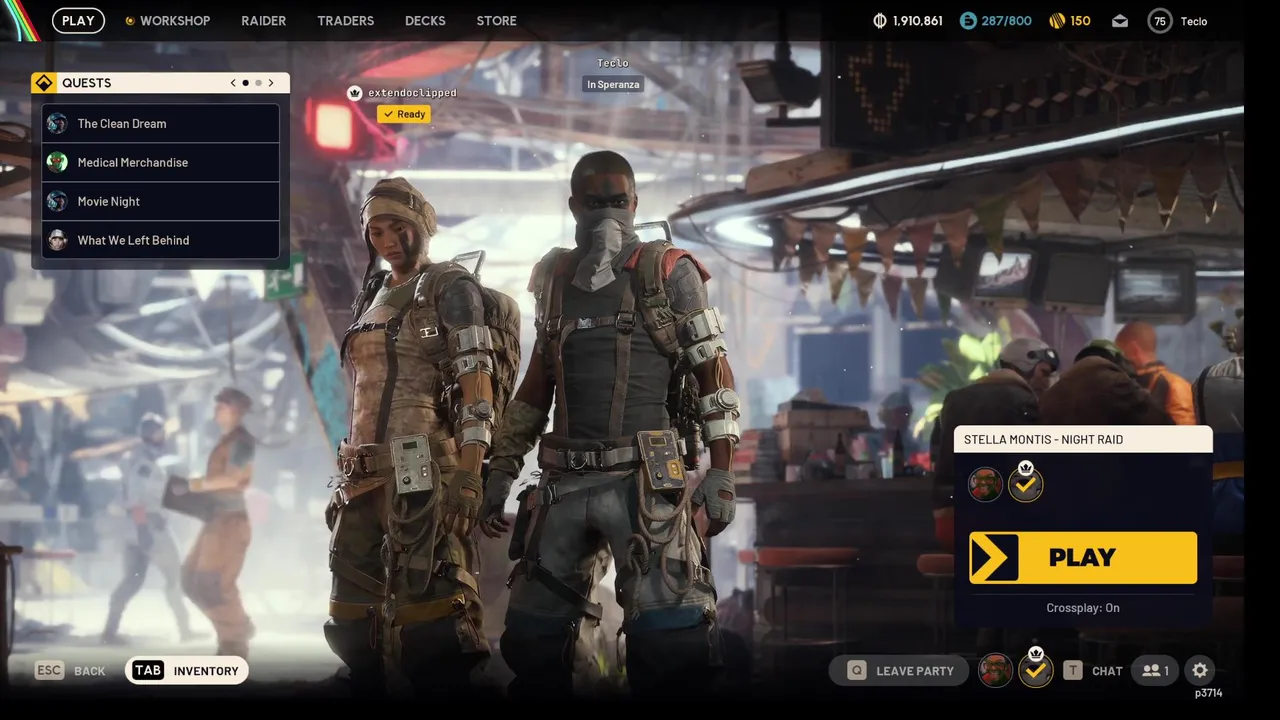Click Movie Night quest giver portrait
The image size is (1280, 720).
pos(57,201)
